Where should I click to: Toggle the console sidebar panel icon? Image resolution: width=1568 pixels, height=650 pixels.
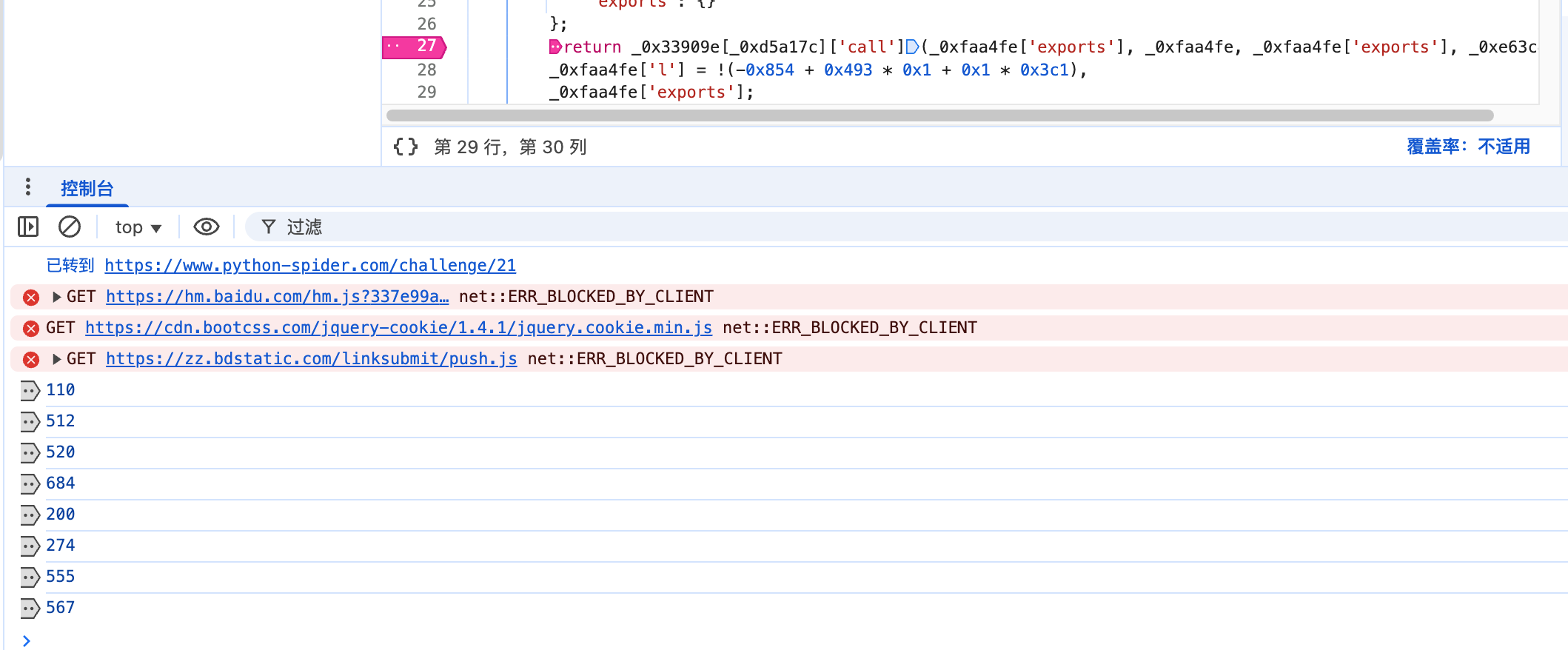28,227
